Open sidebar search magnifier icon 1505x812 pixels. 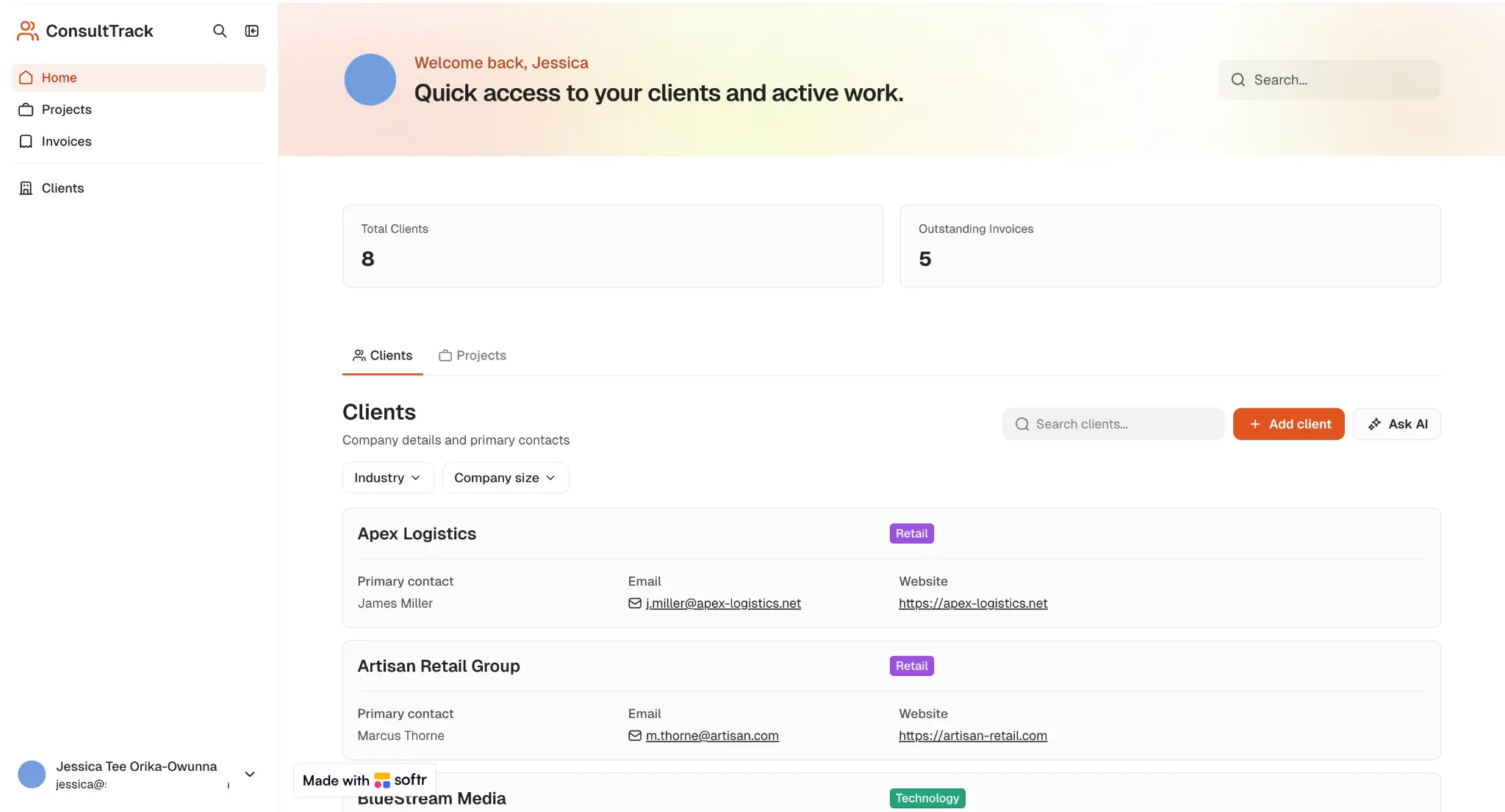click(x=220, y=31)
